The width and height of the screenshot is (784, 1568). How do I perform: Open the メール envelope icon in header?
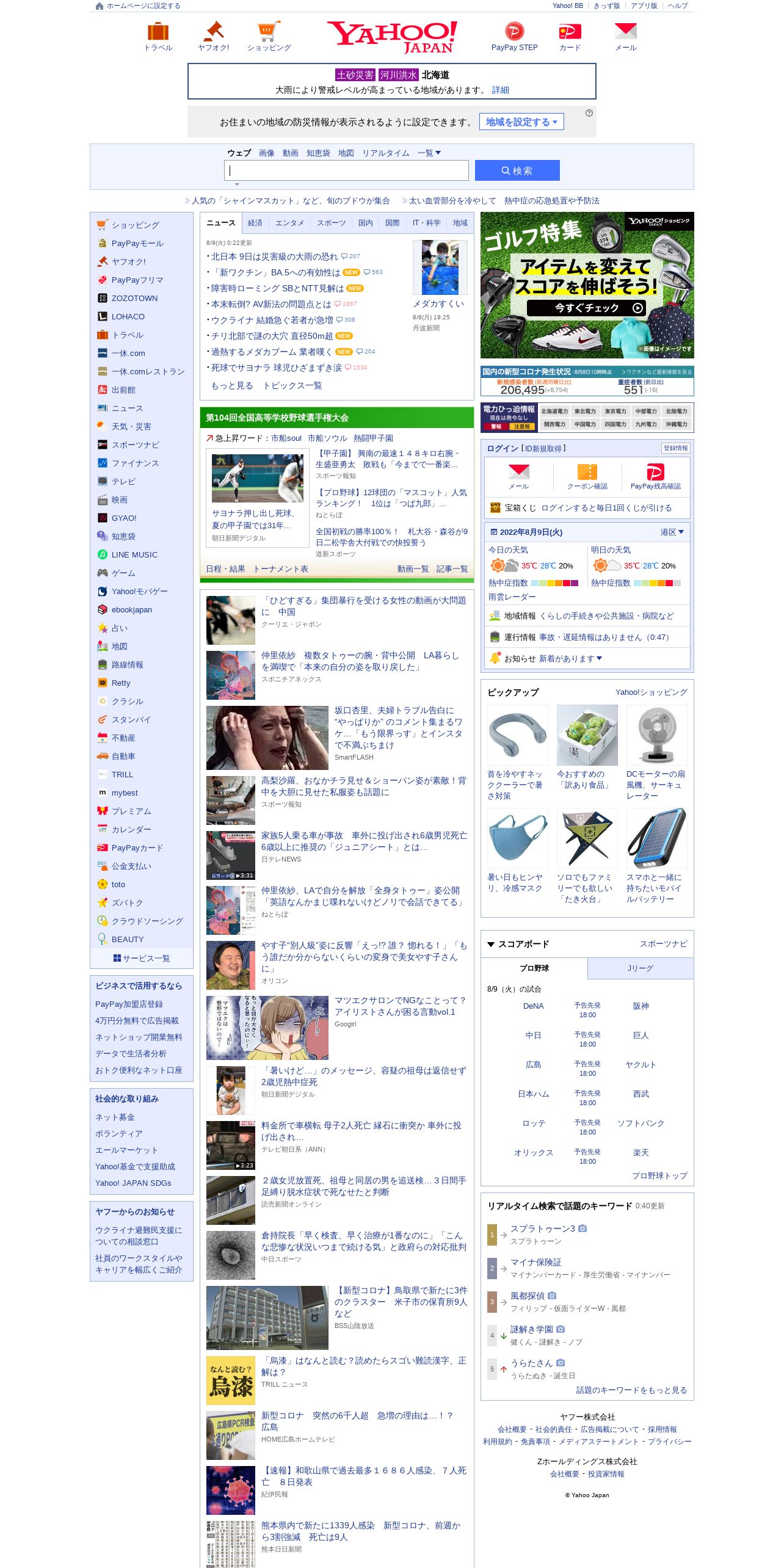click(626, 31)
